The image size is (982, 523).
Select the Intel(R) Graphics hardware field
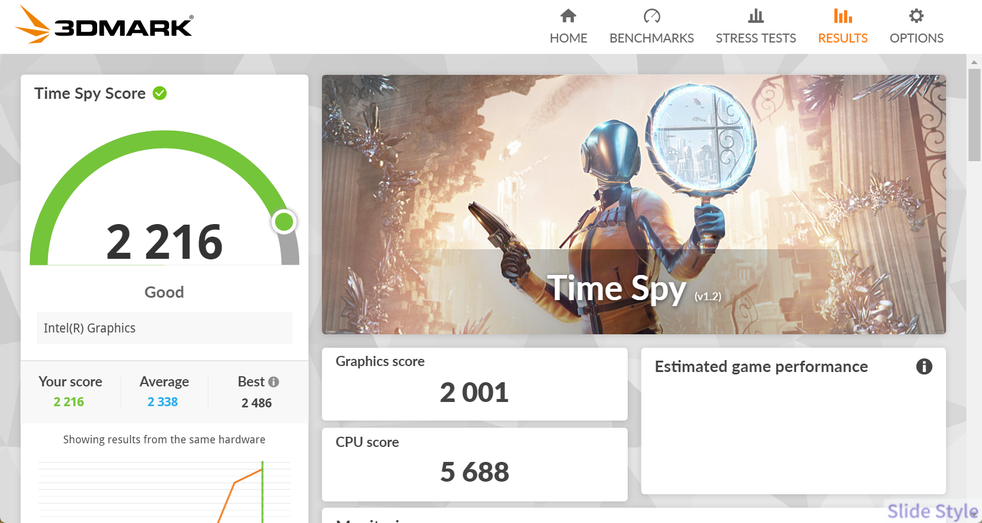165,328
